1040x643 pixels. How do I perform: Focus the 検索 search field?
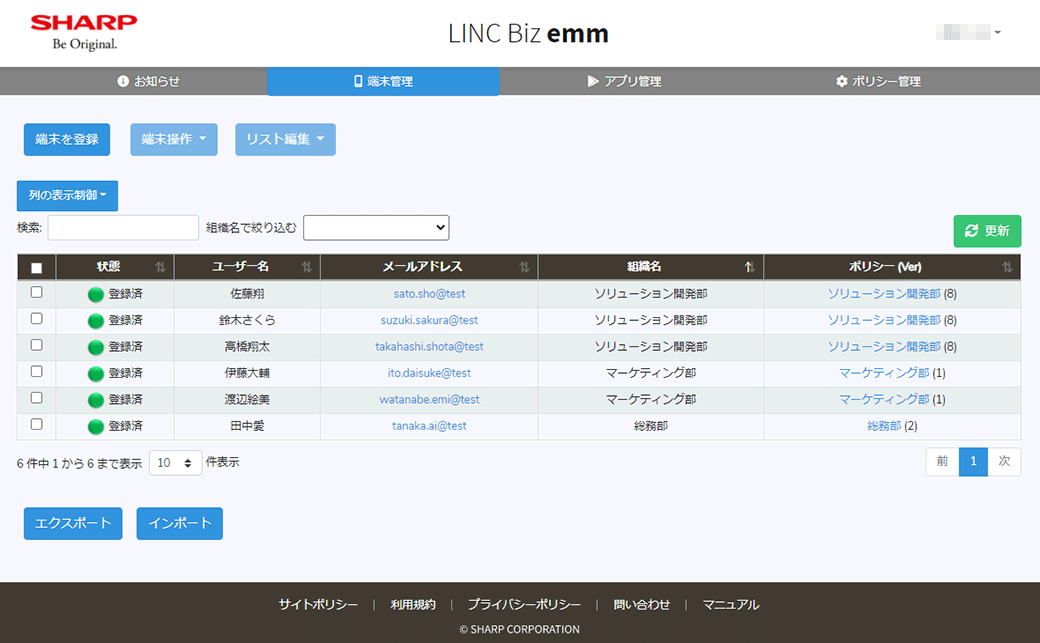pos(123,228)
